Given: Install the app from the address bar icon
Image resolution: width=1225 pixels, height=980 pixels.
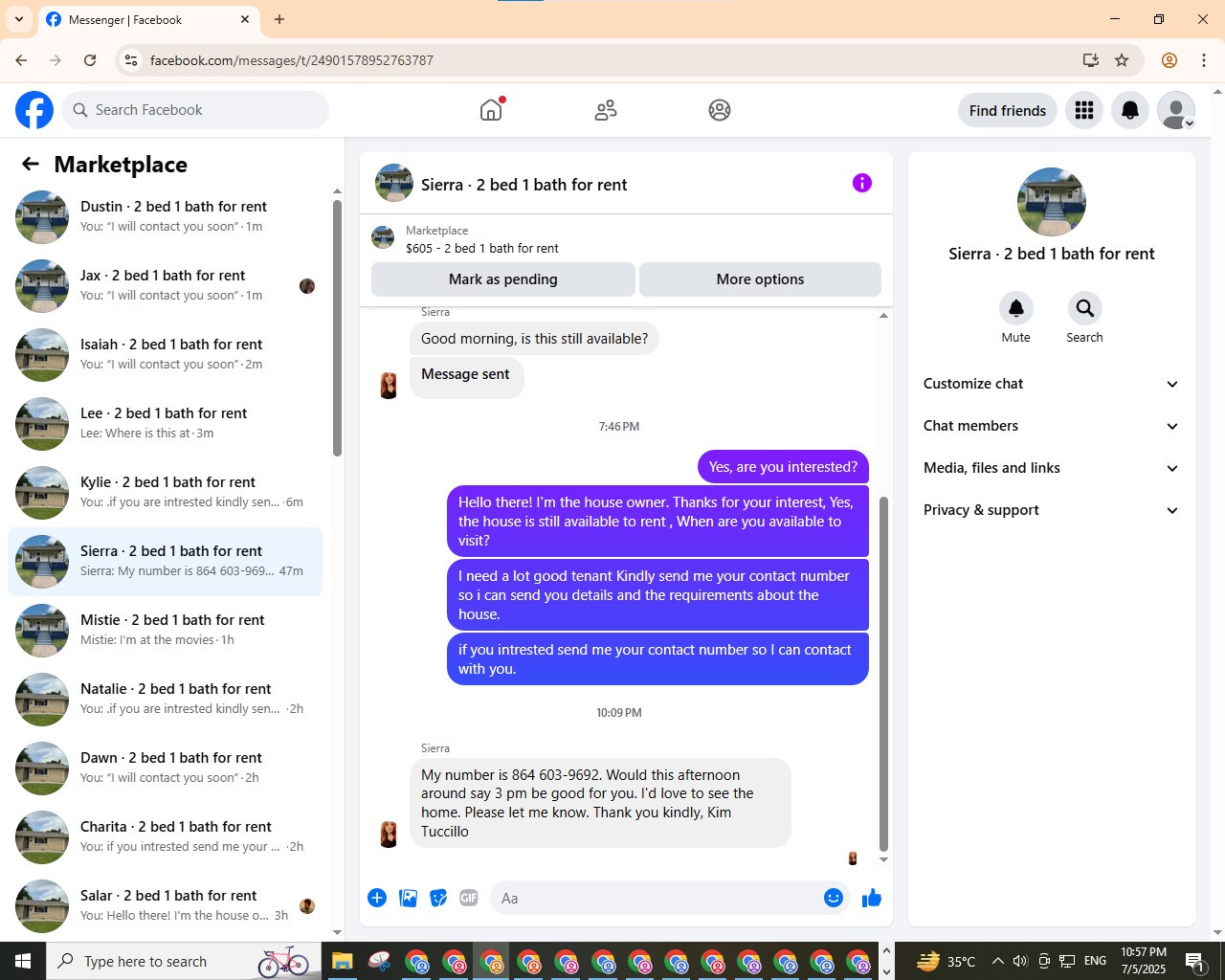Looking at the screenshot, I should point(1091,60).
